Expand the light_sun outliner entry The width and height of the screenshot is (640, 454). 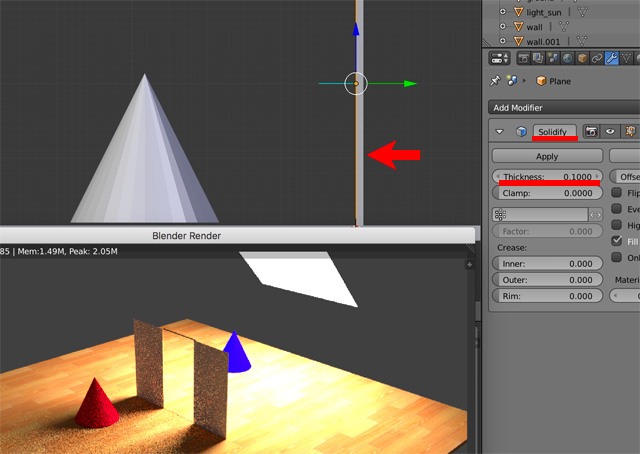(x=502, y=11)
